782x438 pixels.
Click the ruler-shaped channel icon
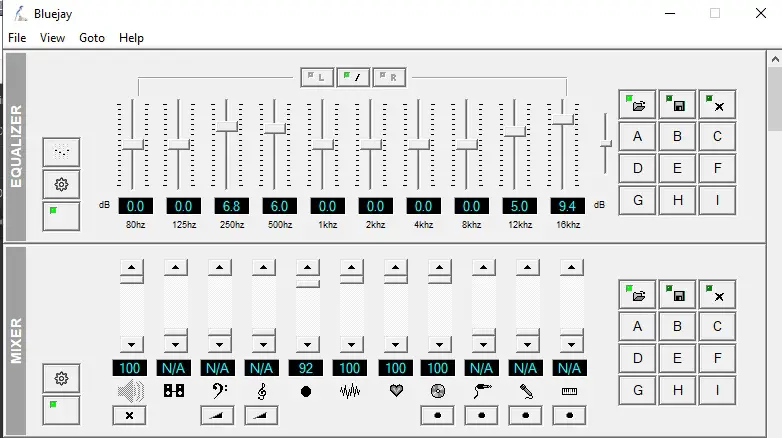point(570,392)
